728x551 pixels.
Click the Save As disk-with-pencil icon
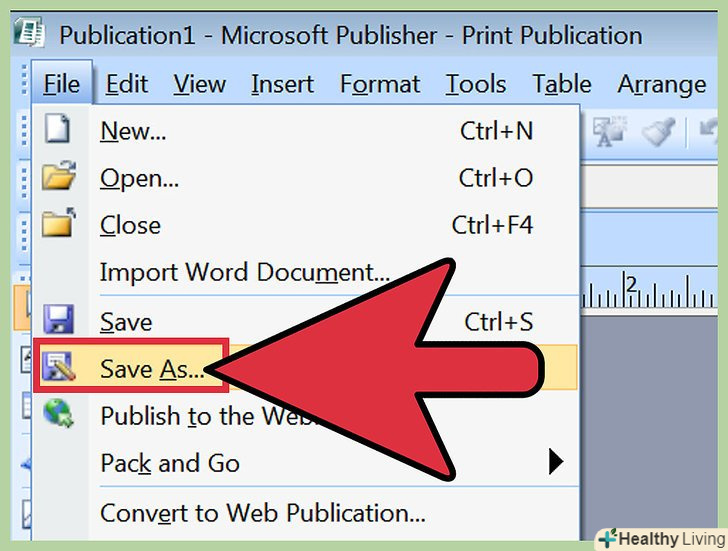[x=58, y=366]
